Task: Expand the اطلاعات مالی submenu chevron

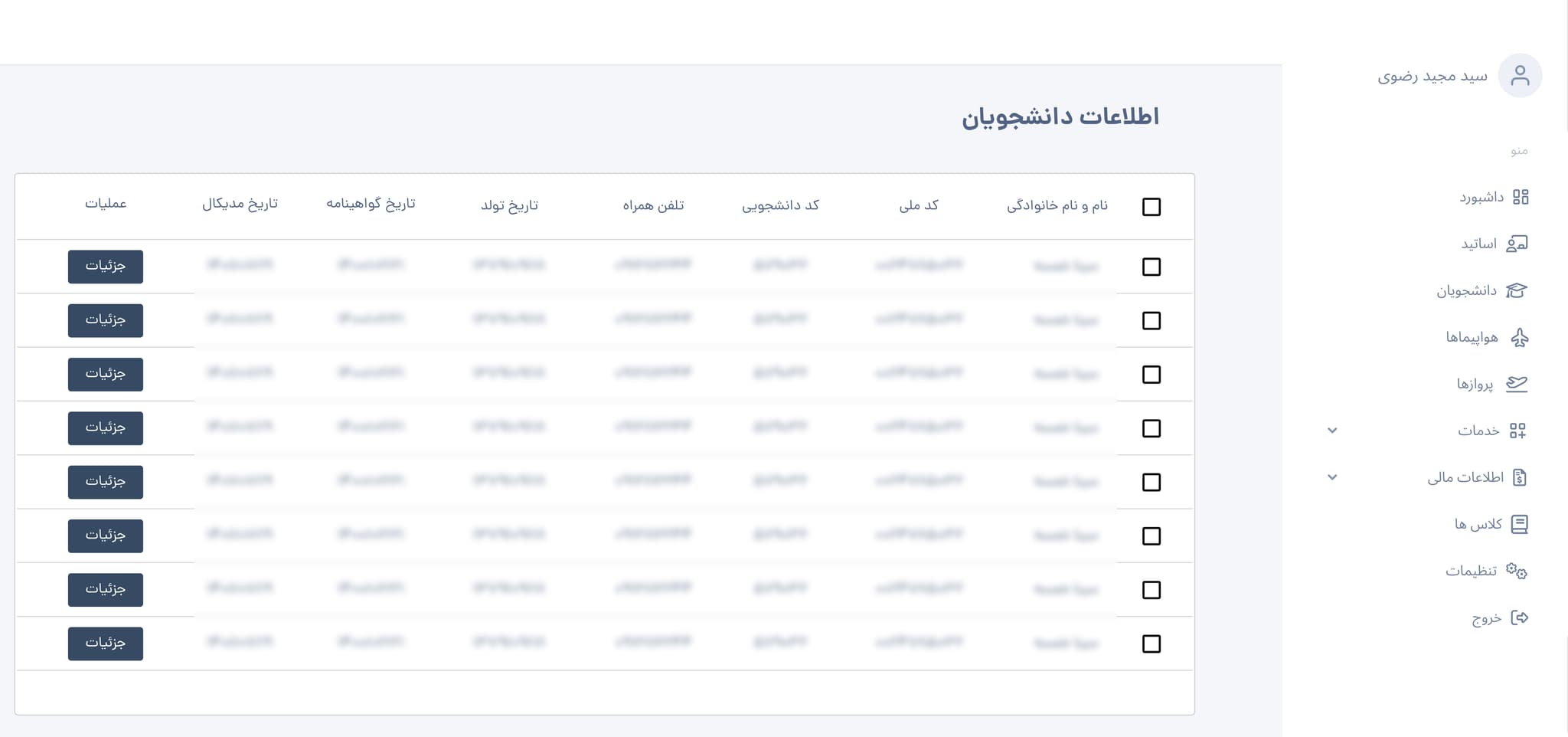Action: [1332, 477]
